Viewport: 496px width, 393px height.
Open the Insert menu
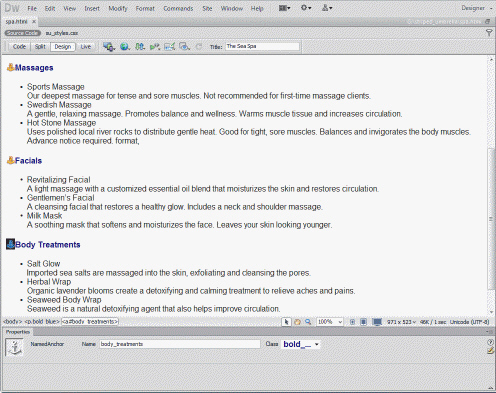point(92,8)
